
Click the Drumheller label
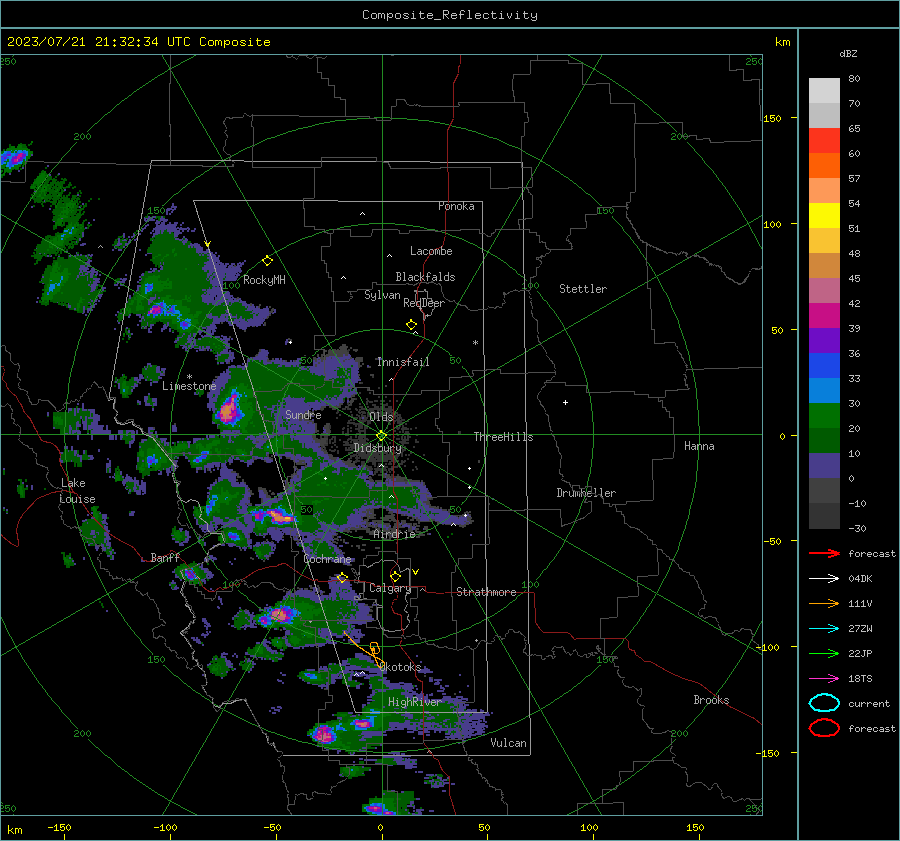click(586, 493)
